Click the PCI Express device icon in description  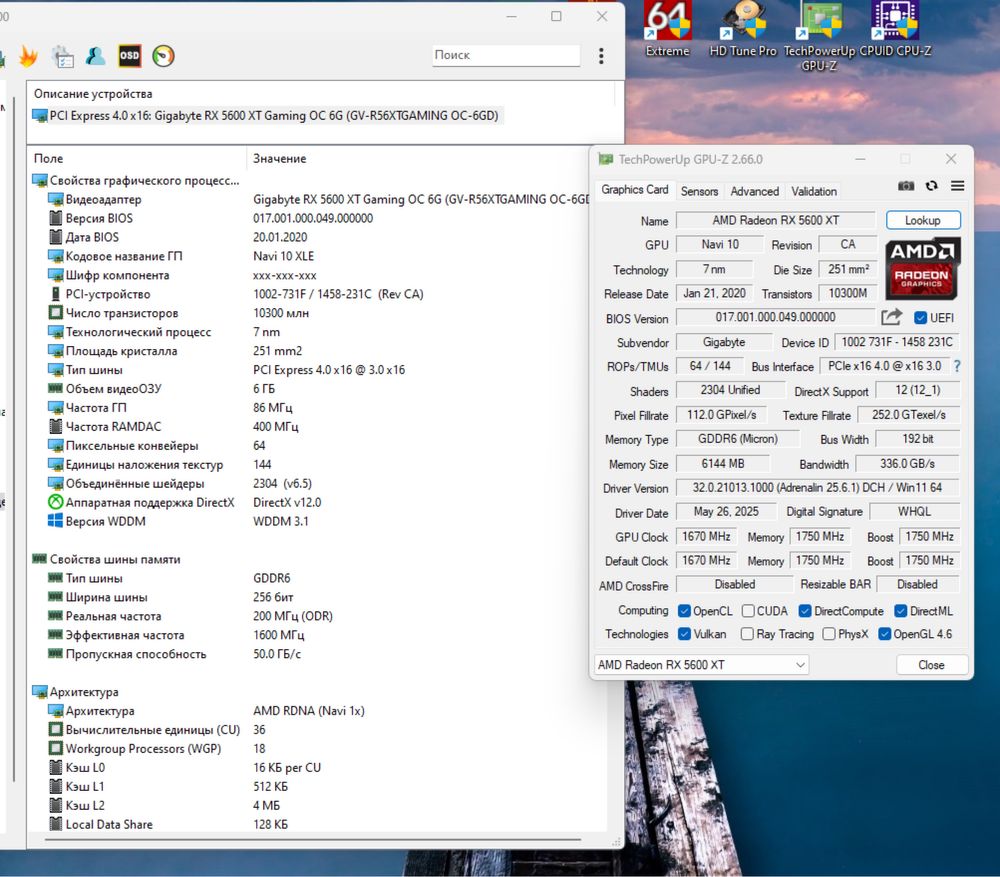[40, 116]
